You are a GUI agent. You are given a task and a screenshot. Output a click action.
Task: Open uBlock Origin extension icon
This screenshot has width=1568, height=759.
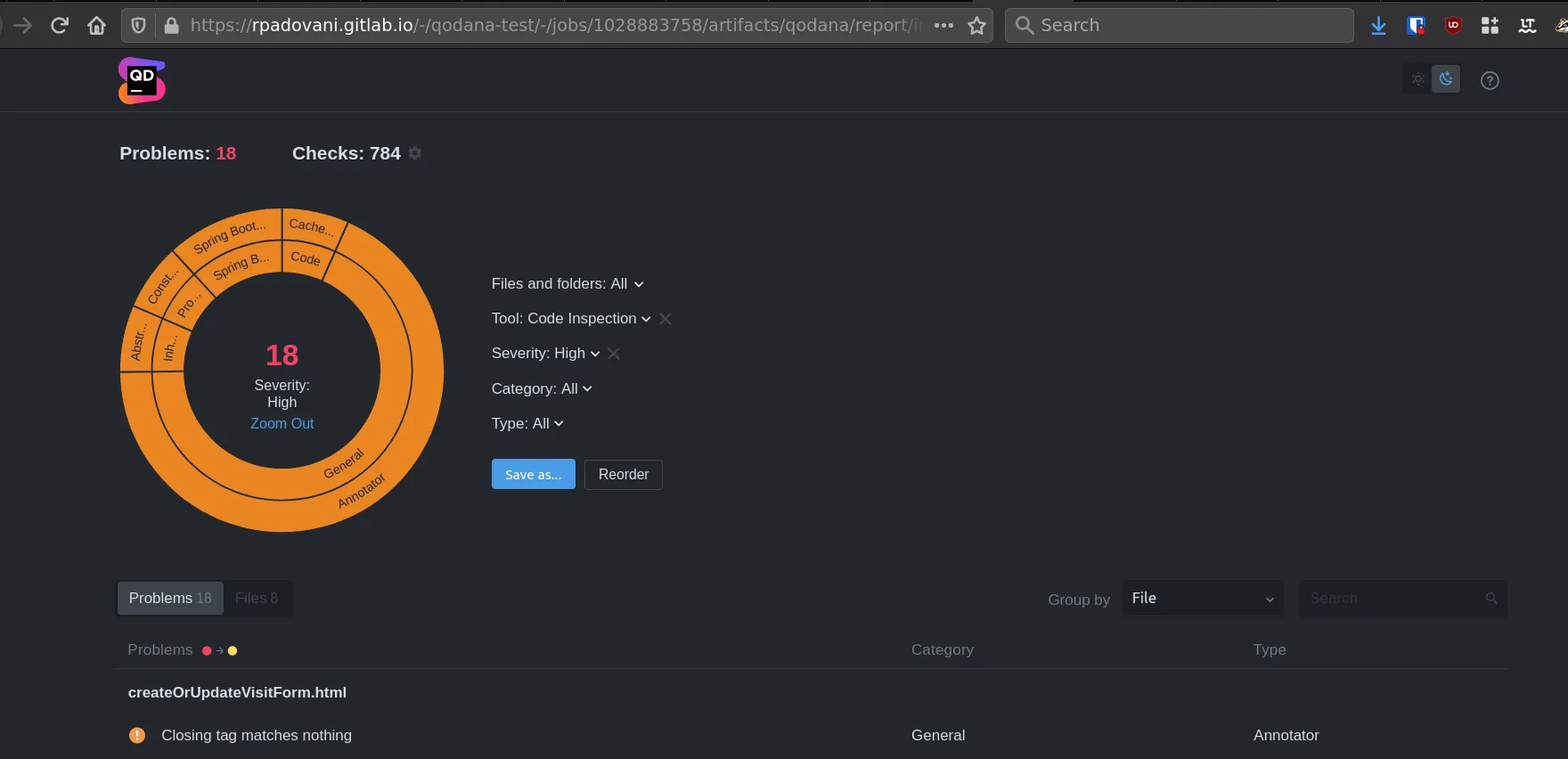(1453, 25)
